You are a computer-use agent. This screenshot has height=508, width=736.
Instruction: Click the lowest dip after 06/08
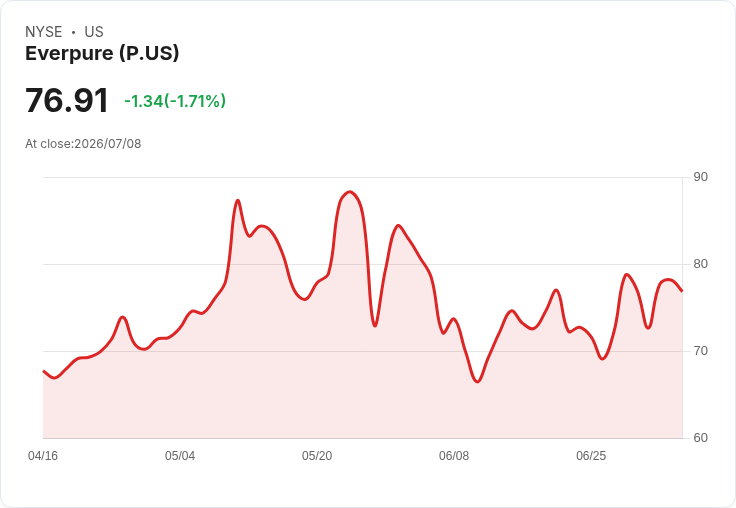477,382
